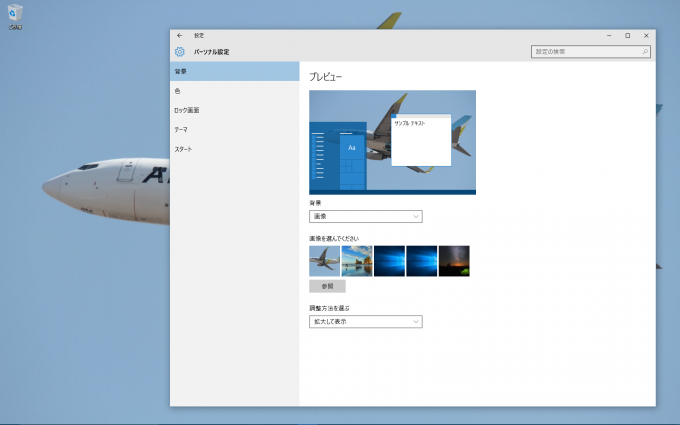680x425 pixels.
Task: Click サンプル テキスト in the preview
Action: tap(409, 123)
